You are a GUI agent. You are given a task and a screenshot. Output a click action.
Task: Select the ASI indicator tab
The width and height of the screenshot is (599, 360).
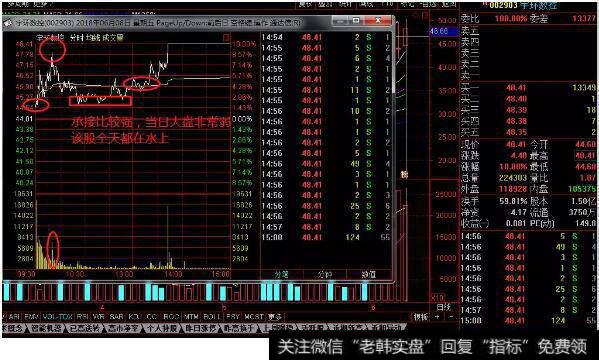[14, 317]
